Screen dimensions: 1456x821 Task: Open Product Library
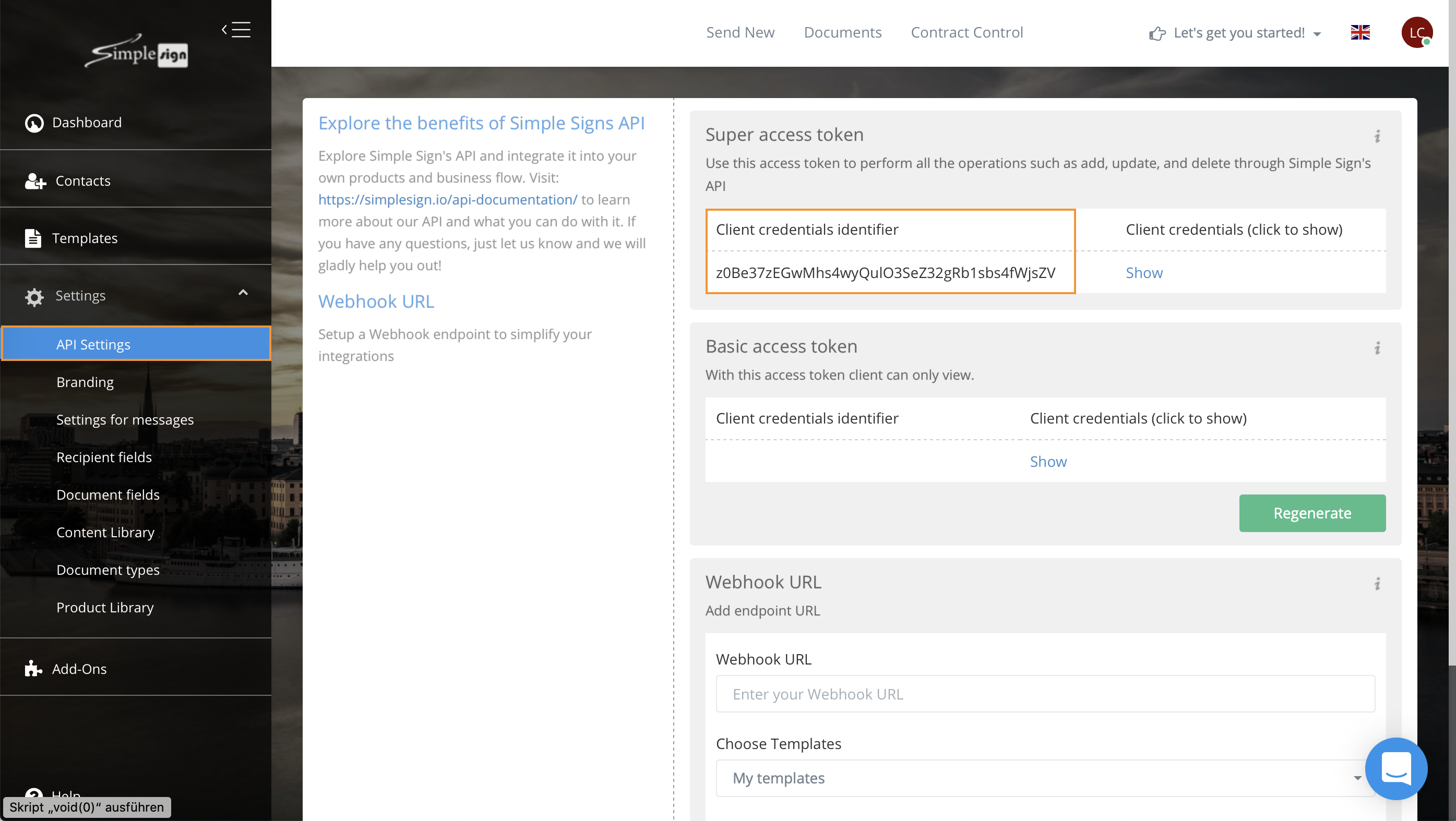click(x=104, y=608)
